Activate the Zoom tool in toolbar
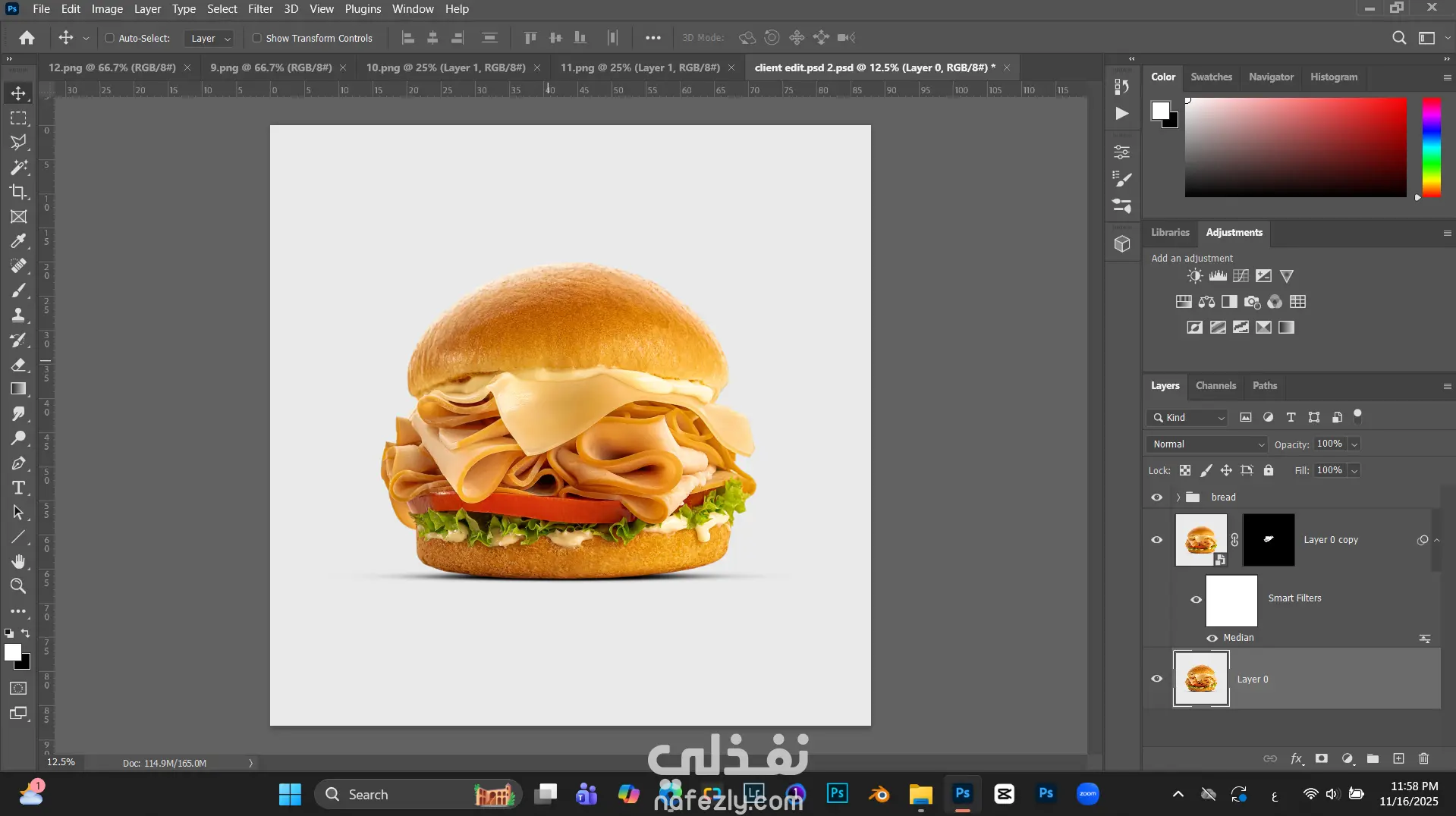Image resolution: width=1456 pixels, height=816 pixels. (x=18, y=586)
